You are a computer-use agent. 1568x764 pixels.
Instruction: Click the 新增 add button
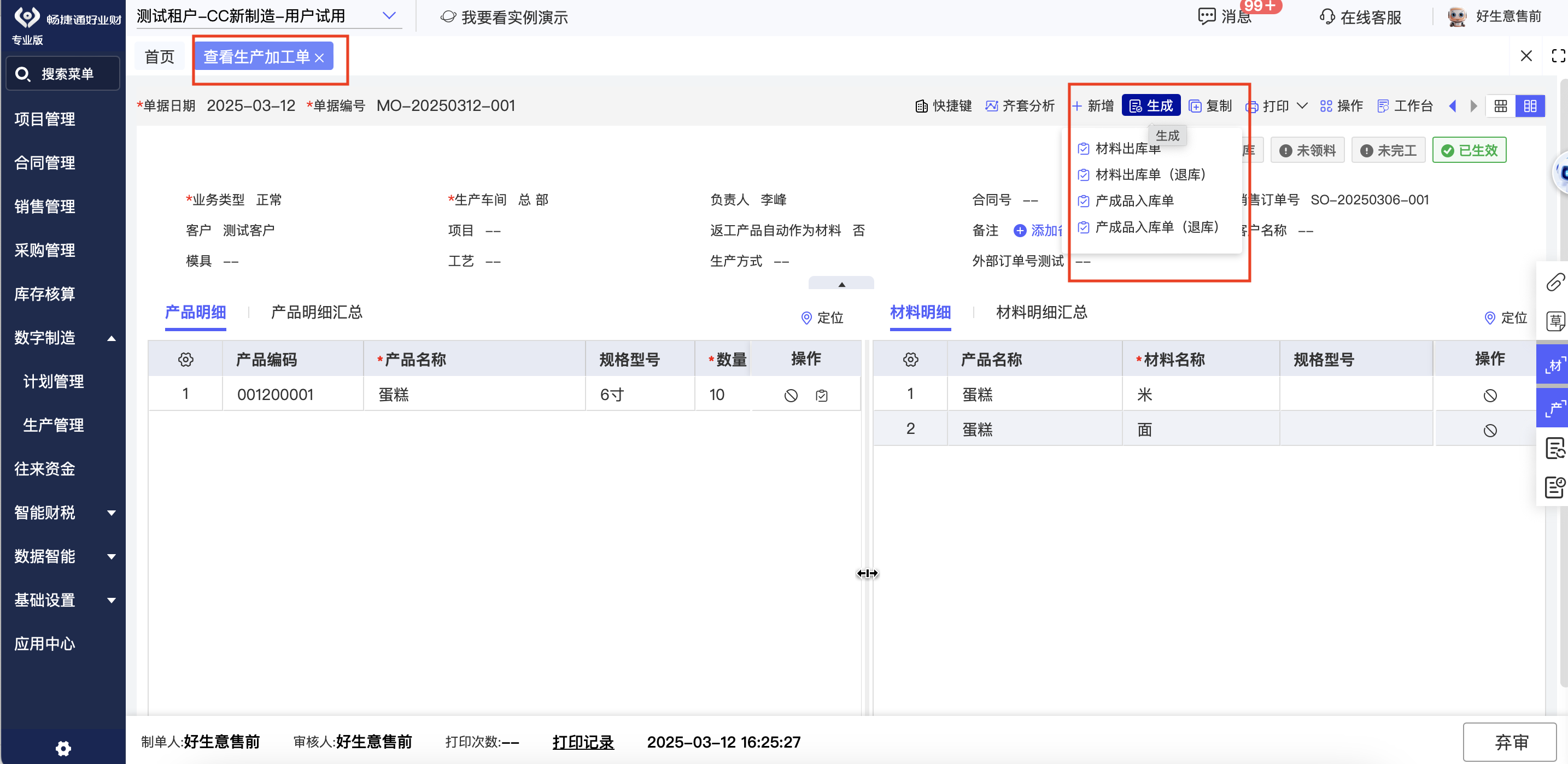[x=1093, y=106]
